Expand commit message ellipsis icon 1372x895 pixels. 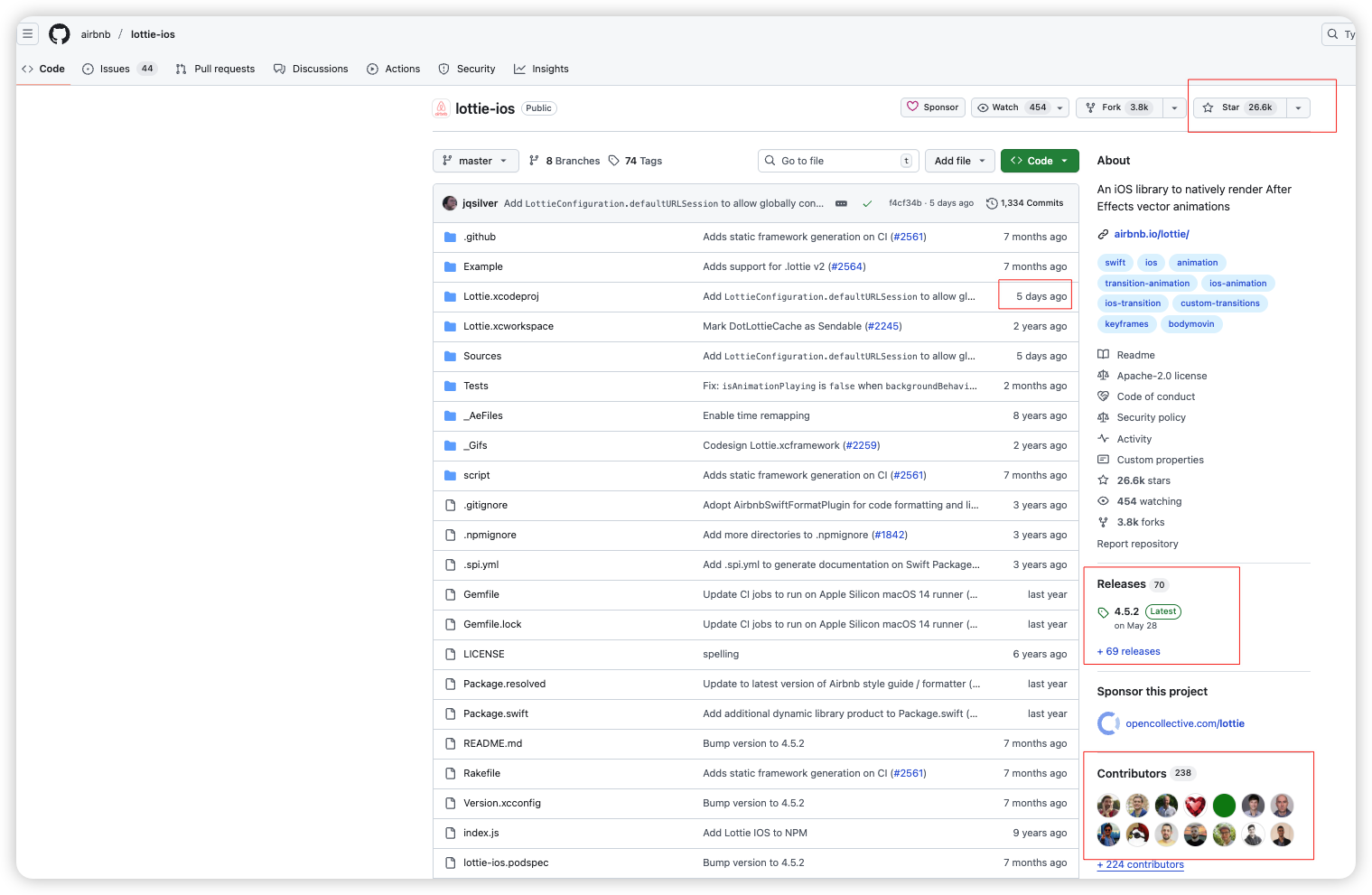(x=841, y=204)
